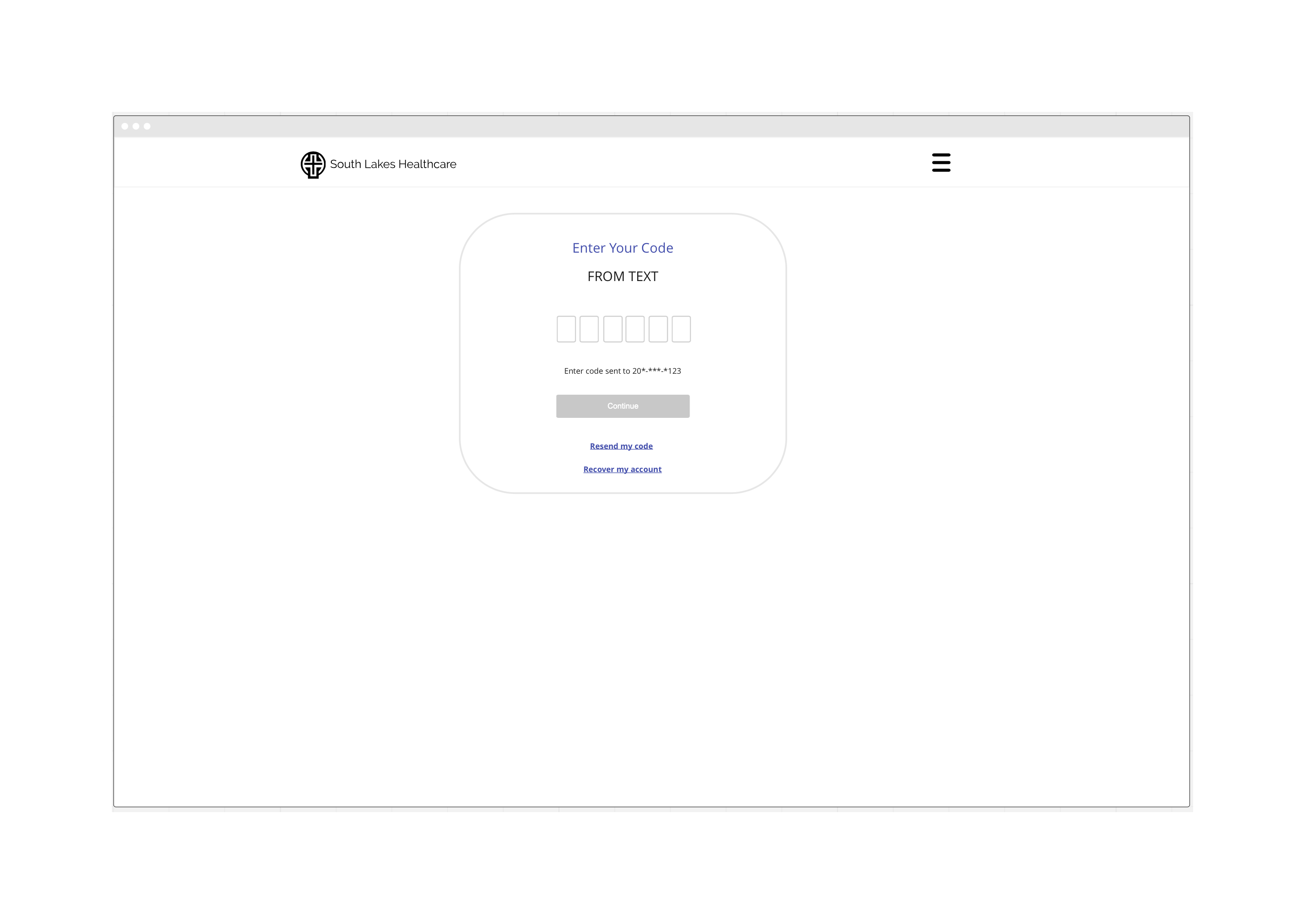Image resolution: width=1305 pixels, height=924 pixels.
Task: Click the South Lakes Healthcare cross logo
Action: (313, 164)
